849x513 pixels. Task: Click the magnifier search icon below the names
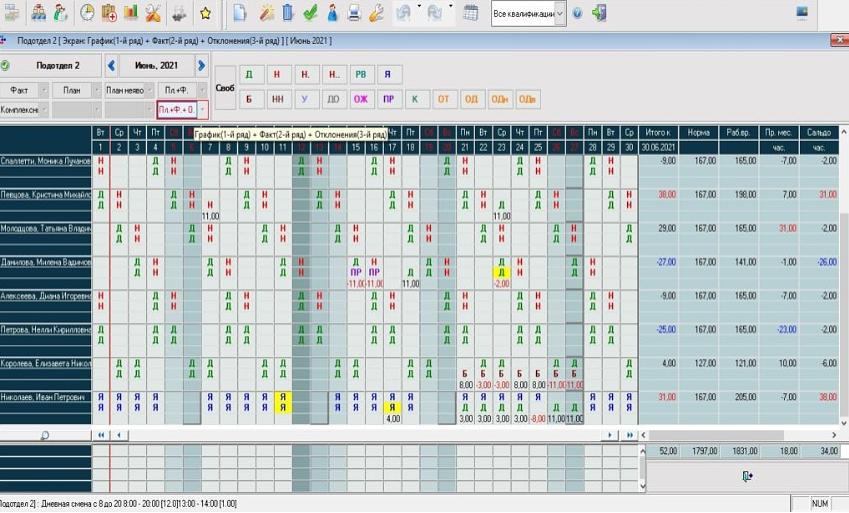[45, 436]
